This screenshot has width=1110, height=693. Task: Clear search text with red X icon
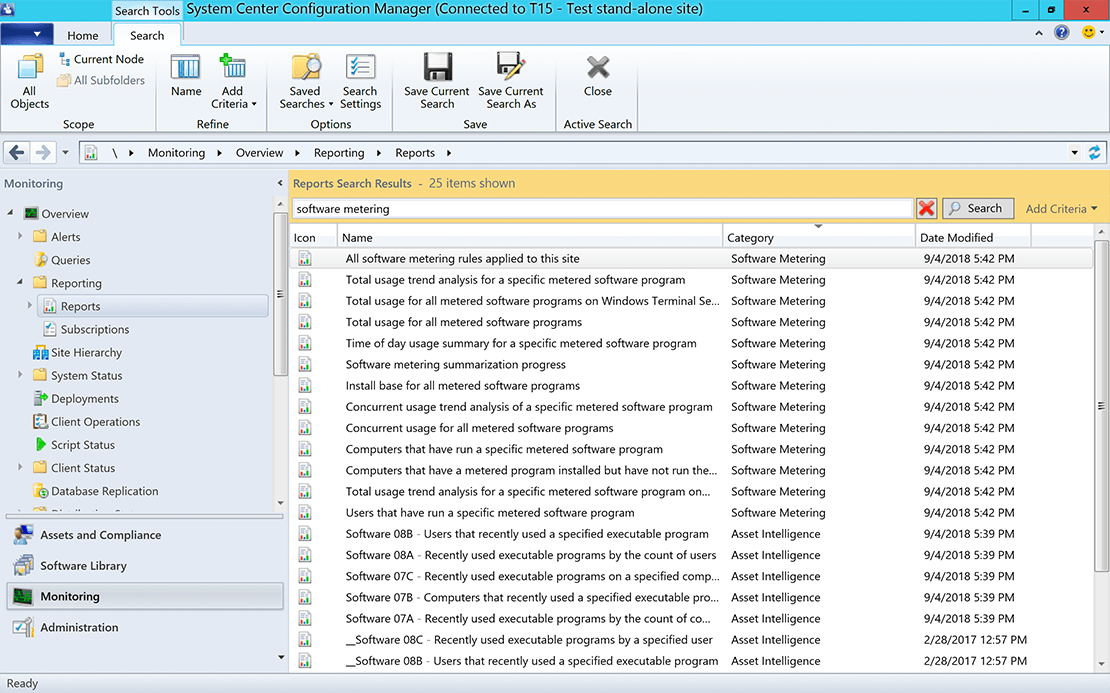[x=927, y=208]
